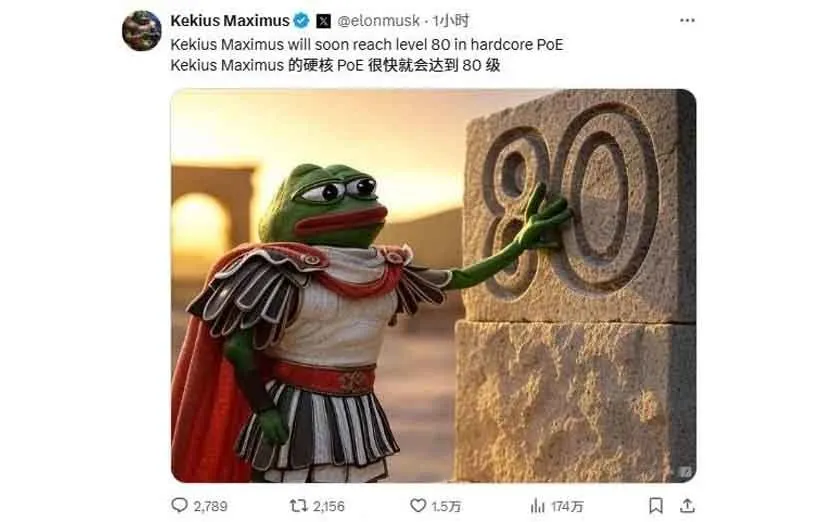Image resolution: width=822 pixels, height=522 pixels.
Task: Click the 2,156 reposts count
Action: tap(329, 506)
